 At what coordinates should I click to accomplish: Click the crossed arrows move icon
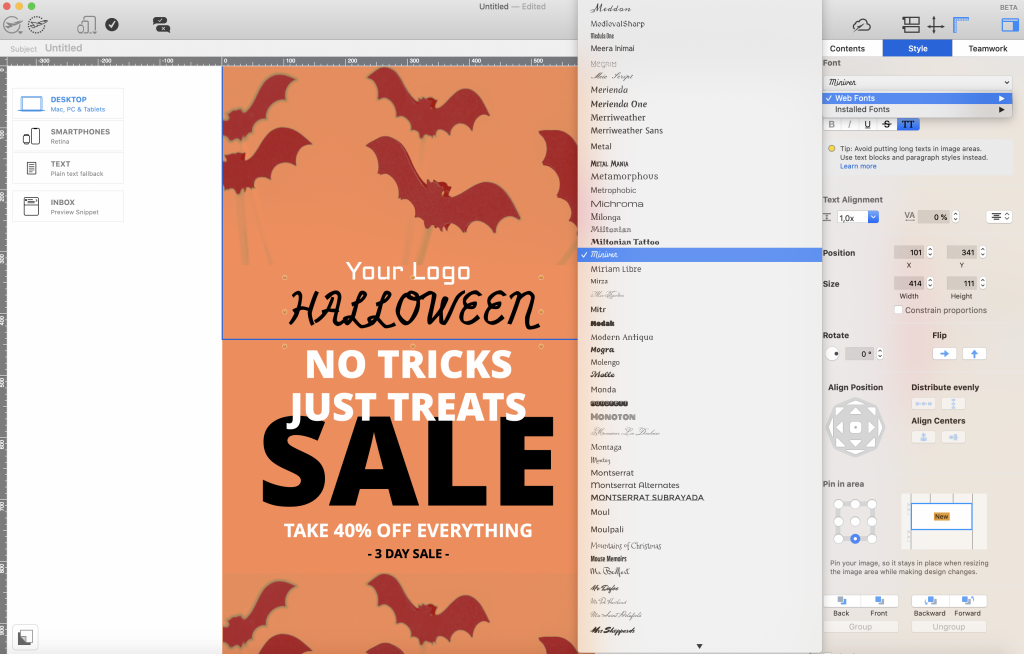936,25
